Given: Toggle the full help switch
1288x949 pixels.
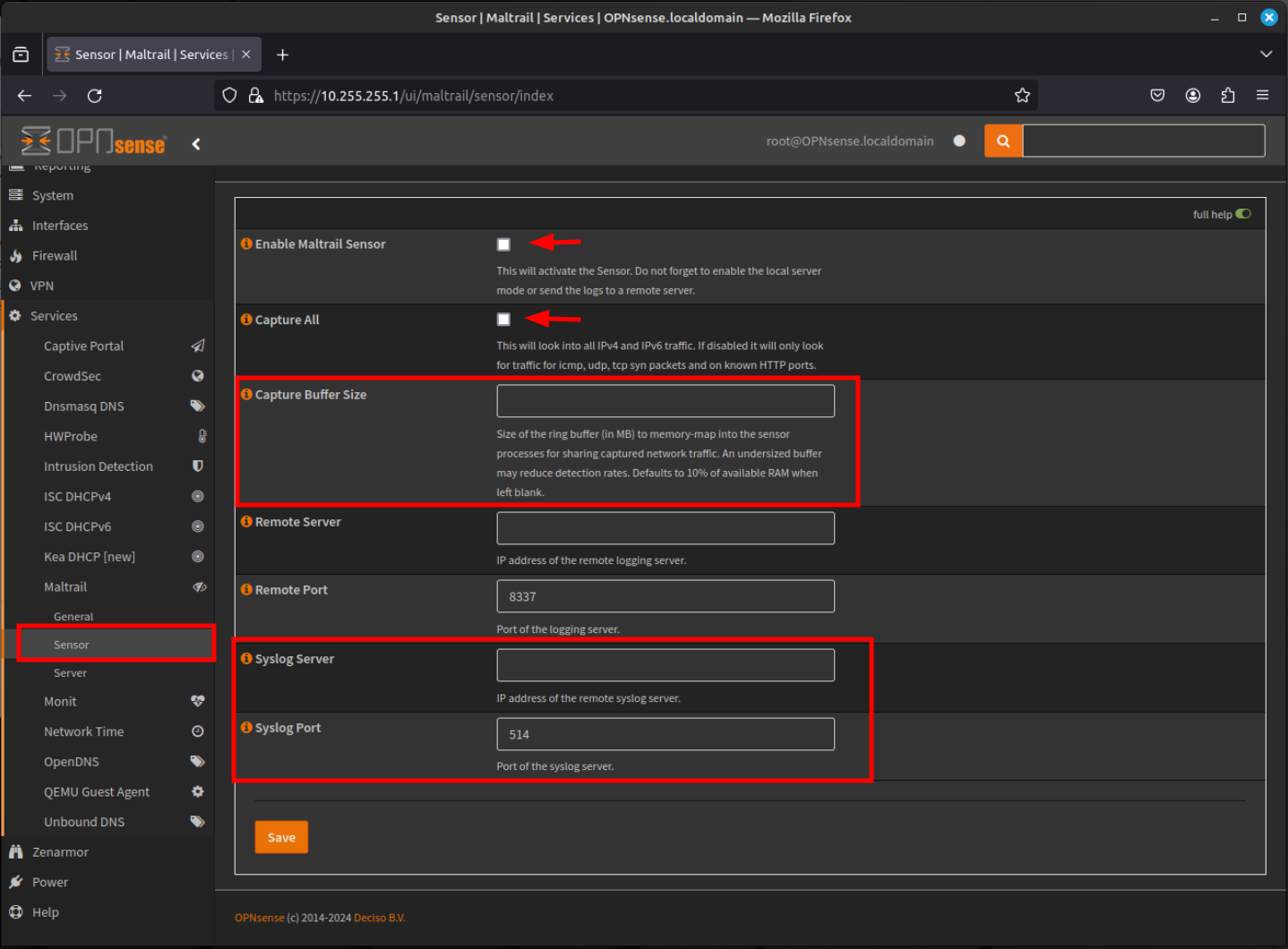Looking at the screenshot, I should pos(1243,214).
